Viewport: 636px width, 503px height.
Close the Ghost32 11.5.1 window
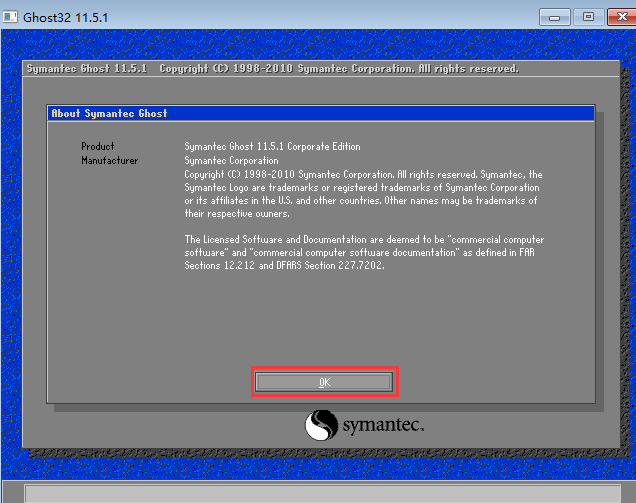pyautogui.click(x=617, y=16)
